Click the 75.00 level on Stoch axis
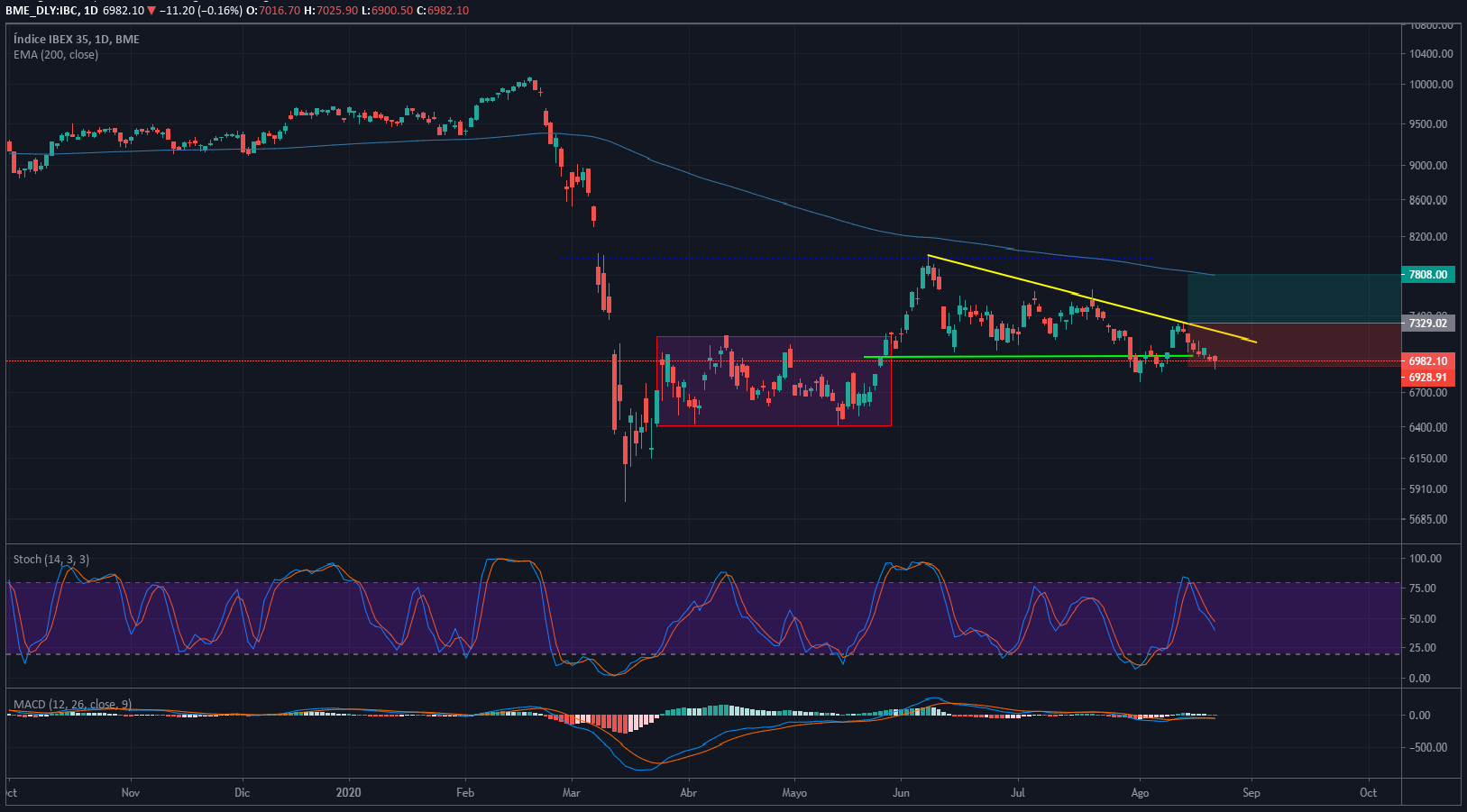Image resolution: width=1467 pixels, height=812 pixels. point(1423,588)
